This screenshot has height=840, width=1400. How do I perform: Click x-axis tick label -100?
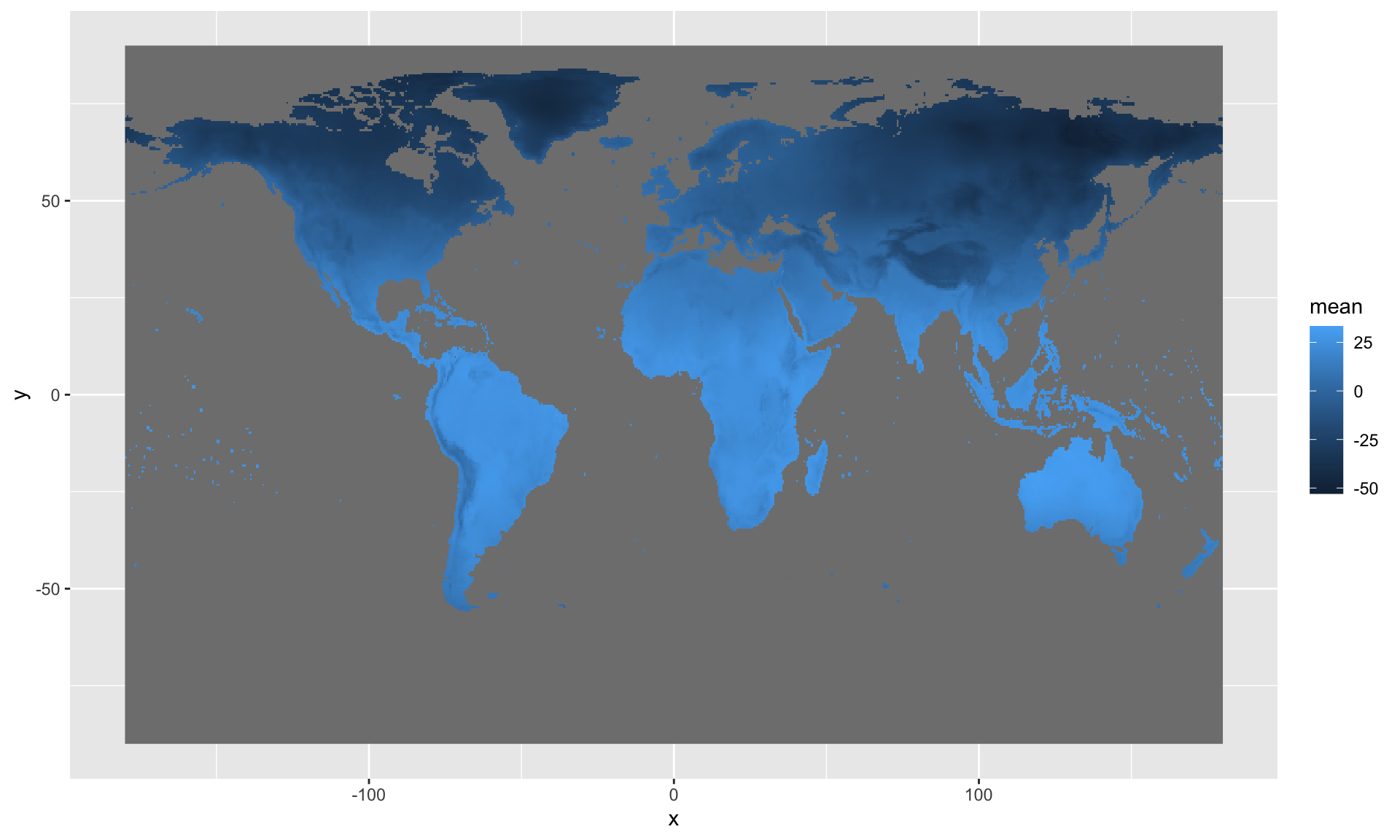[368, 796]
